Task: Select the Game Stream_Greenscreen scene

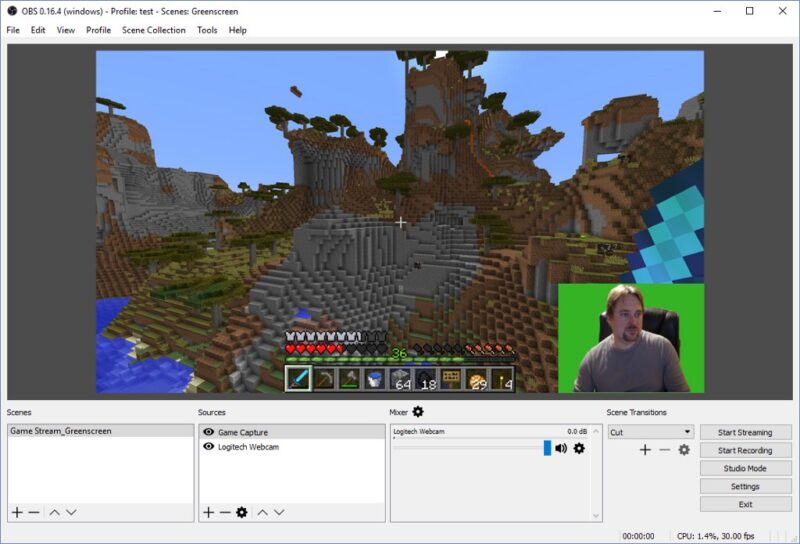Action: [60, 431]
